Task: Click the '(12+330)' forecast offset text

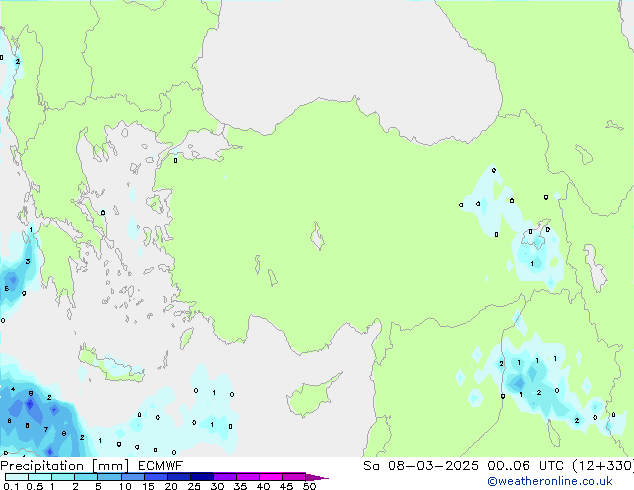Action: coord(603,466)
